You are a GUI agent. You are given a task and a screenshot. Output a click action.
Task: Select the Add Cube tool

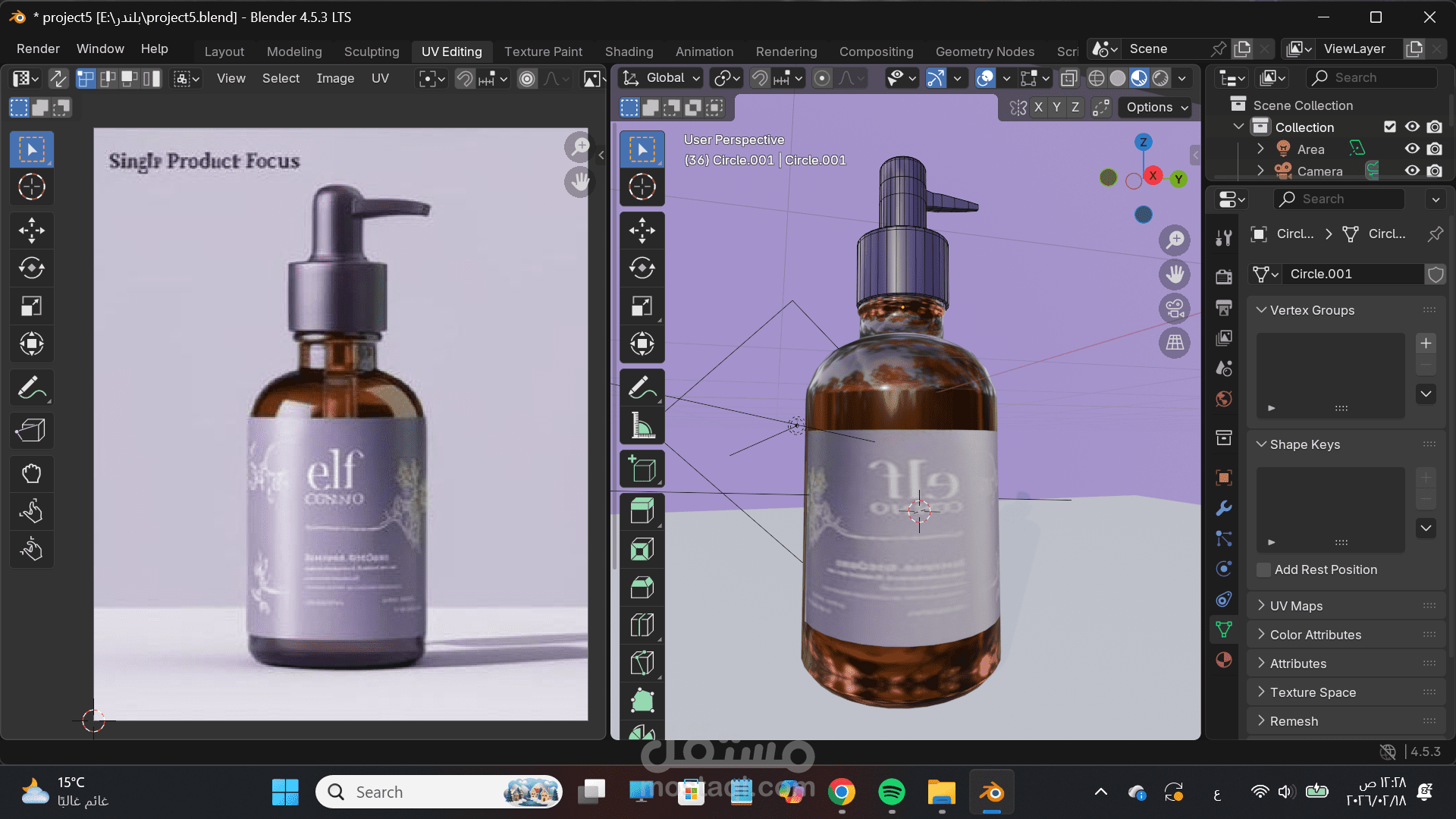click(x=642, y=470)
